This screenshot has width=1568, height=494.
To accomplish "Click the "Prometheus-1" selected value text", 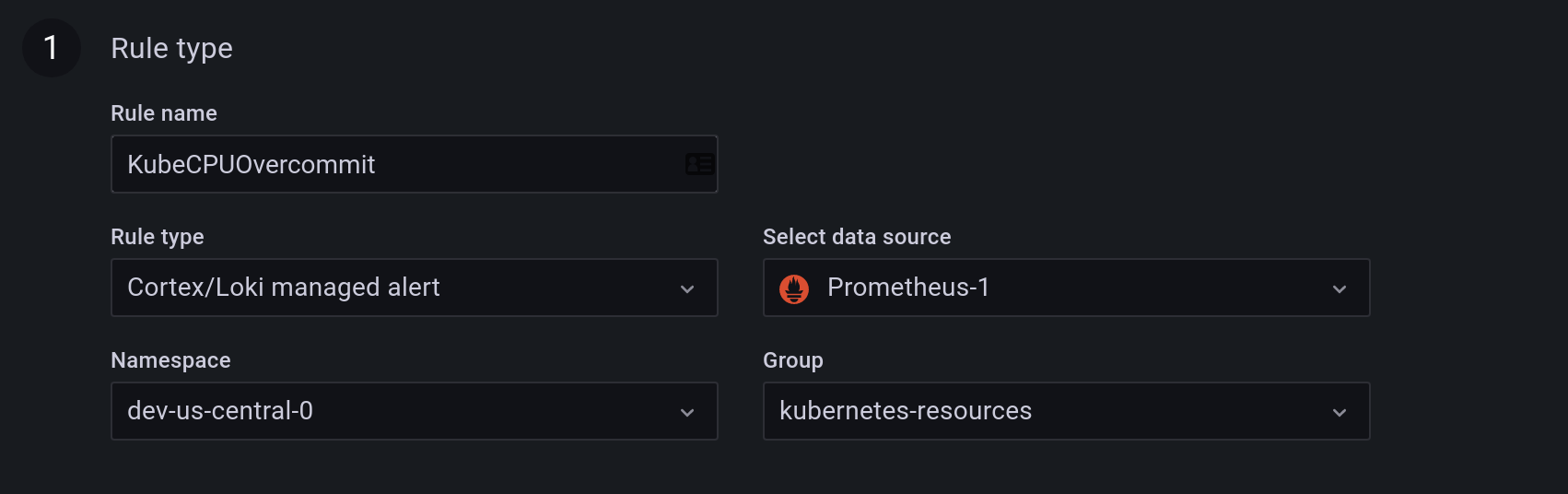I will coord(907,288).
